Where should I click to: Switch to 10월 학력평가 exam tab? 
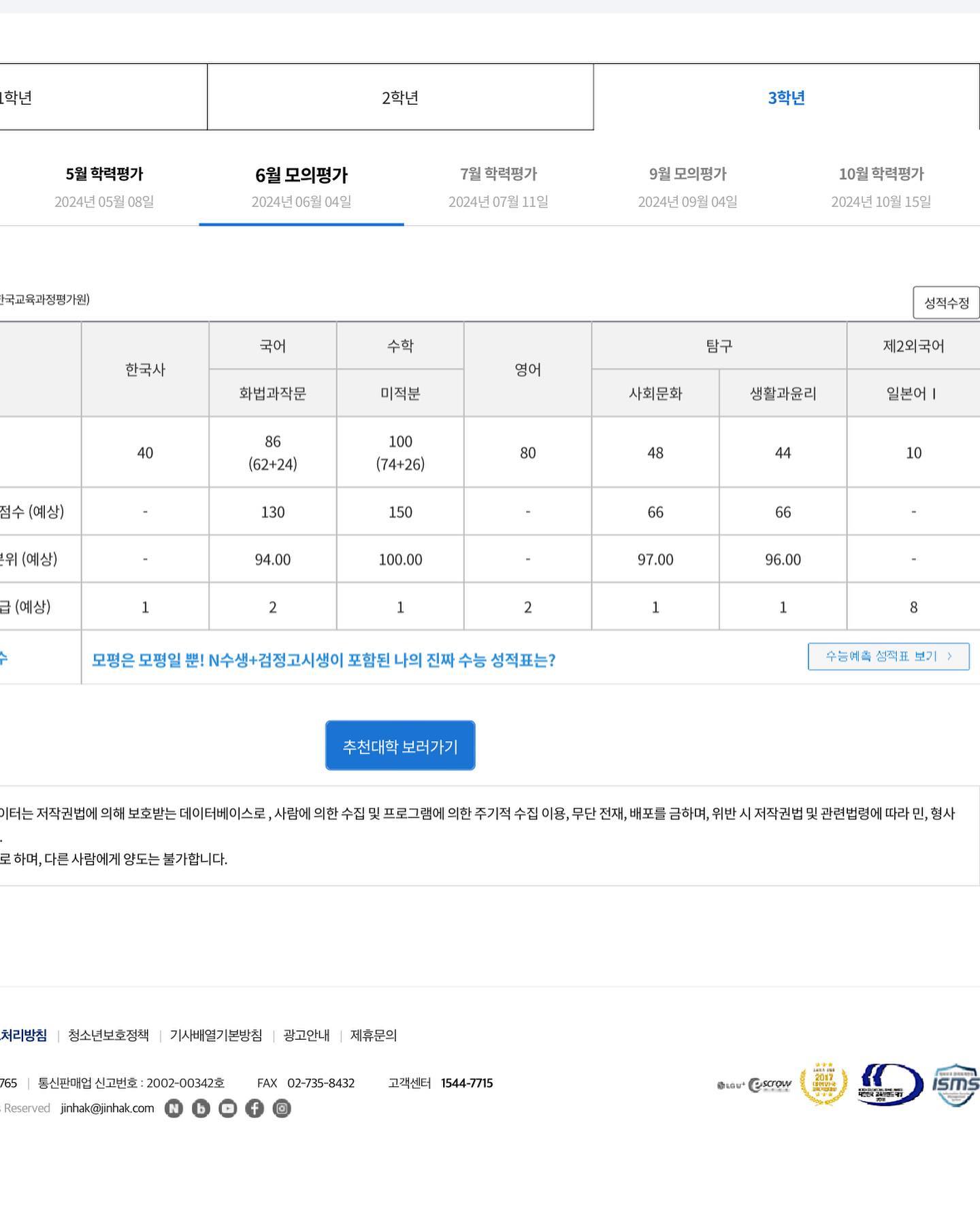pos(881,186)
